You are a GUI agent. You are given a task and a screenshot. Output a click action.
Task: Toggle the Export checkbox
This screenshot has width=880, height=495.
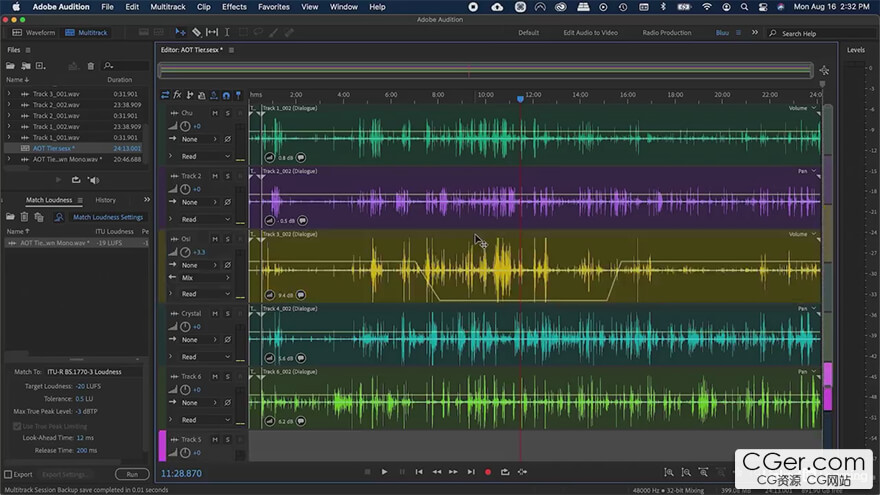(x=8, y=474)
